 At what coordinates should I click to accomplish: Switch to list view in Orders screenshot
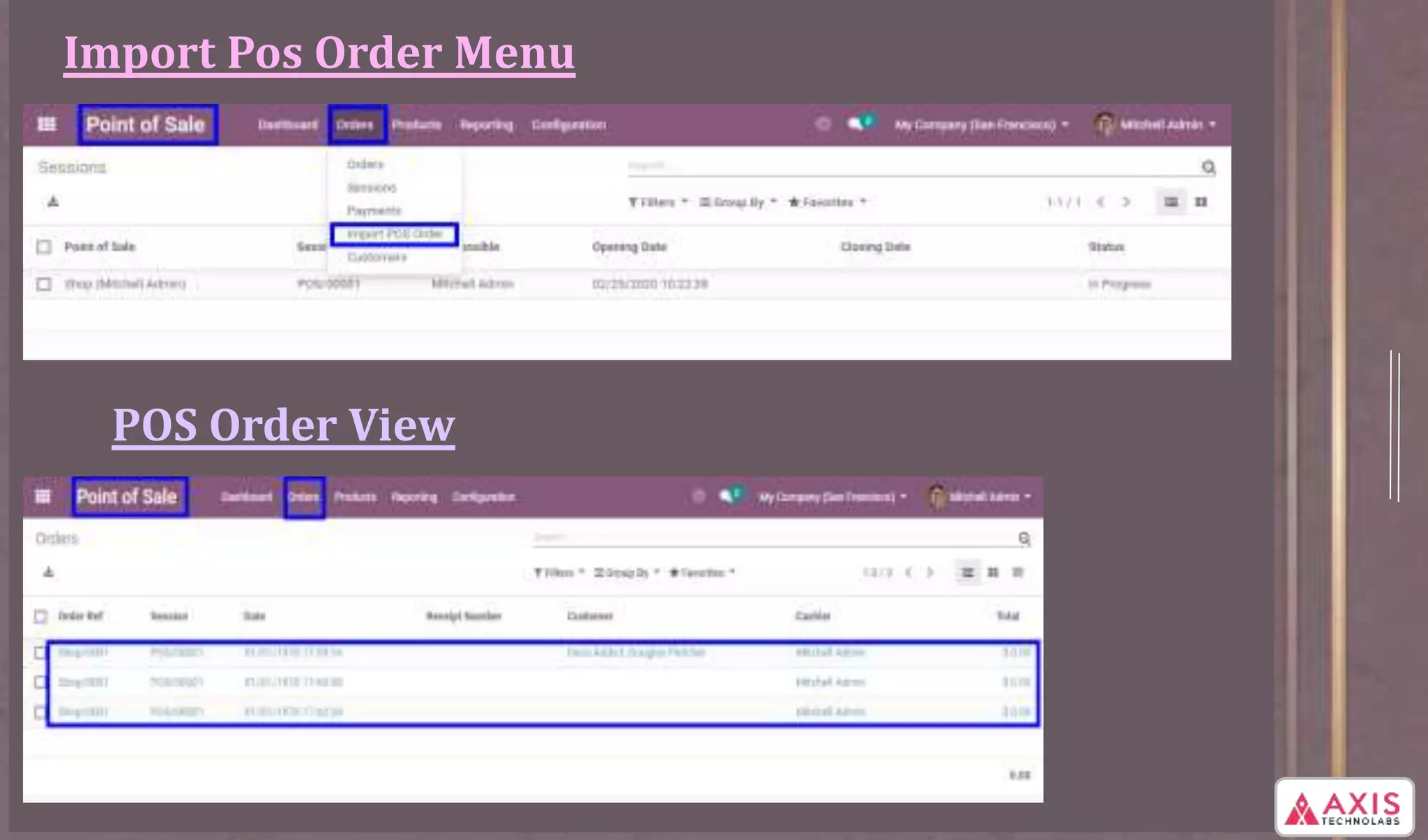tap(968, 572)
